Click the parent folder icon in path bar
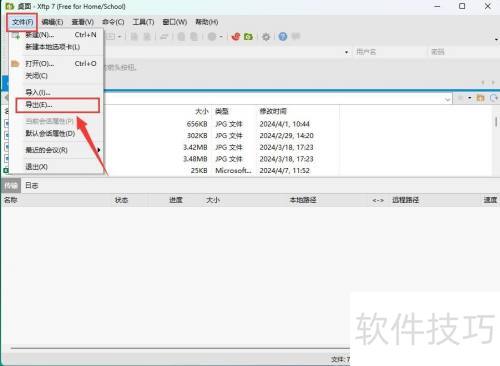This screenshot has width=500, height=366. click(x=480, y=98)
